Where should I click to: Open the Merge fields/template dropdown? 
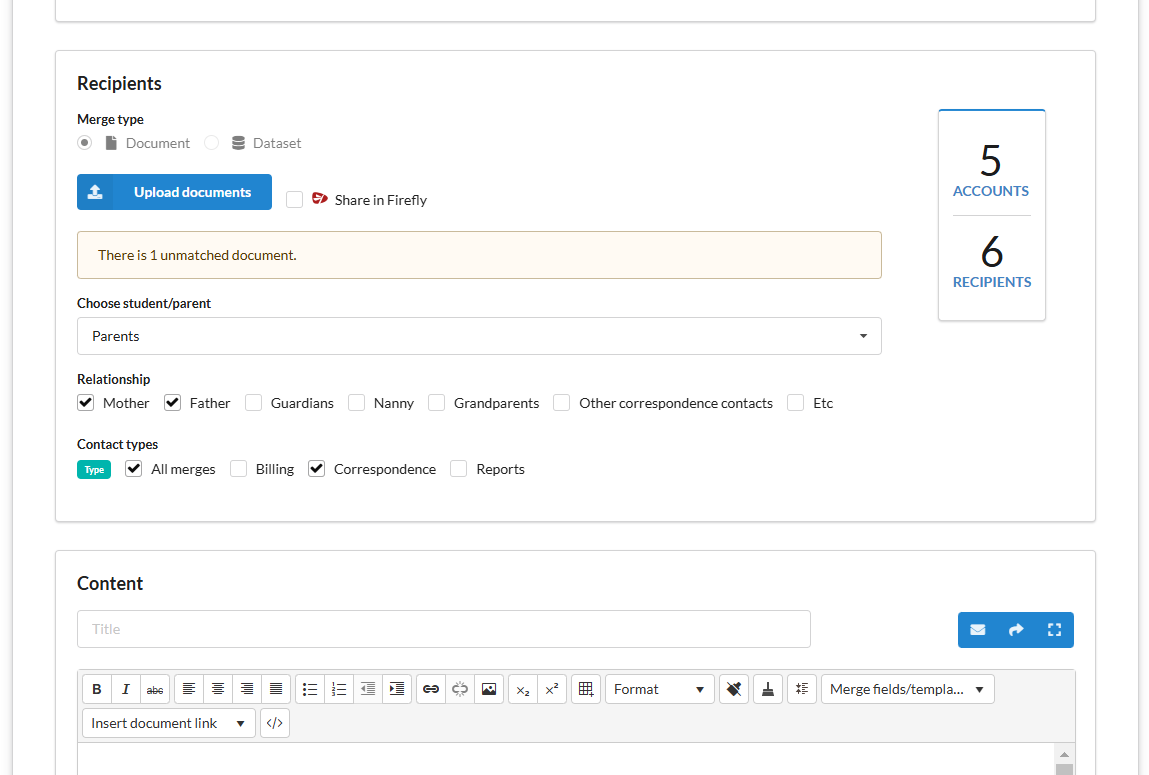(906, 689)
